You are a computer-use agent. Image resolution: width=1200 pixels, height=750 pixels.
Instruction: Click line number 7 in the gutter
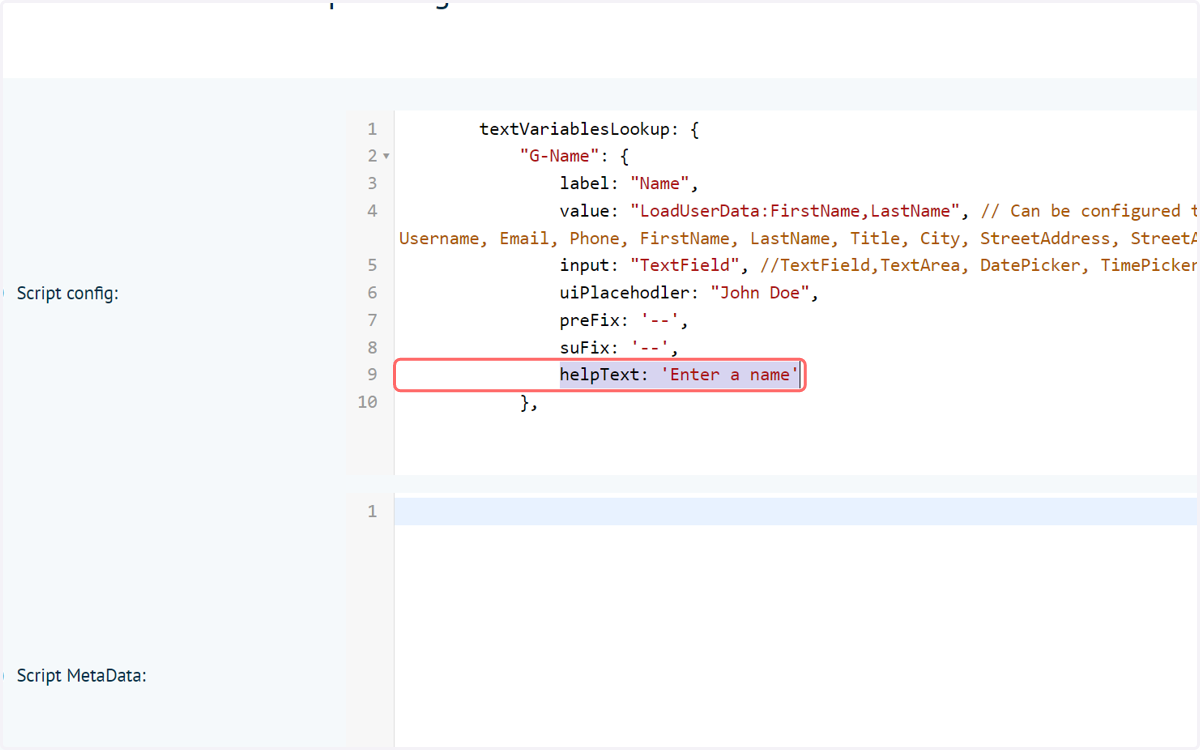pyautogui.click(x=372, y=320)
